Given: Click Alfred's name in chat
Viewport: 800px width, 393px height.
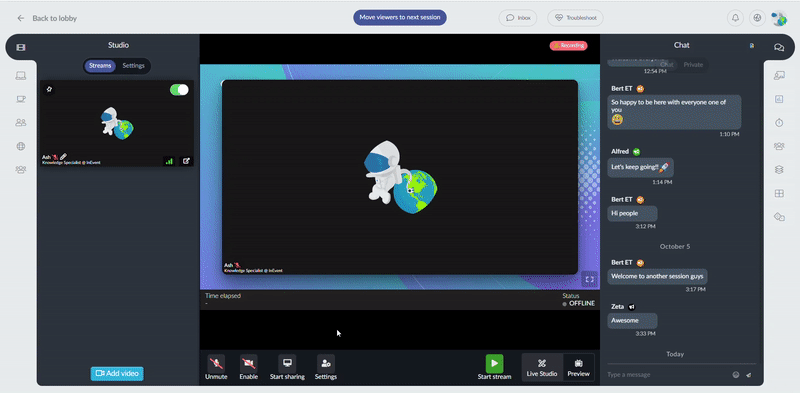Looking at the screenshot, I should tap(620, 152).
